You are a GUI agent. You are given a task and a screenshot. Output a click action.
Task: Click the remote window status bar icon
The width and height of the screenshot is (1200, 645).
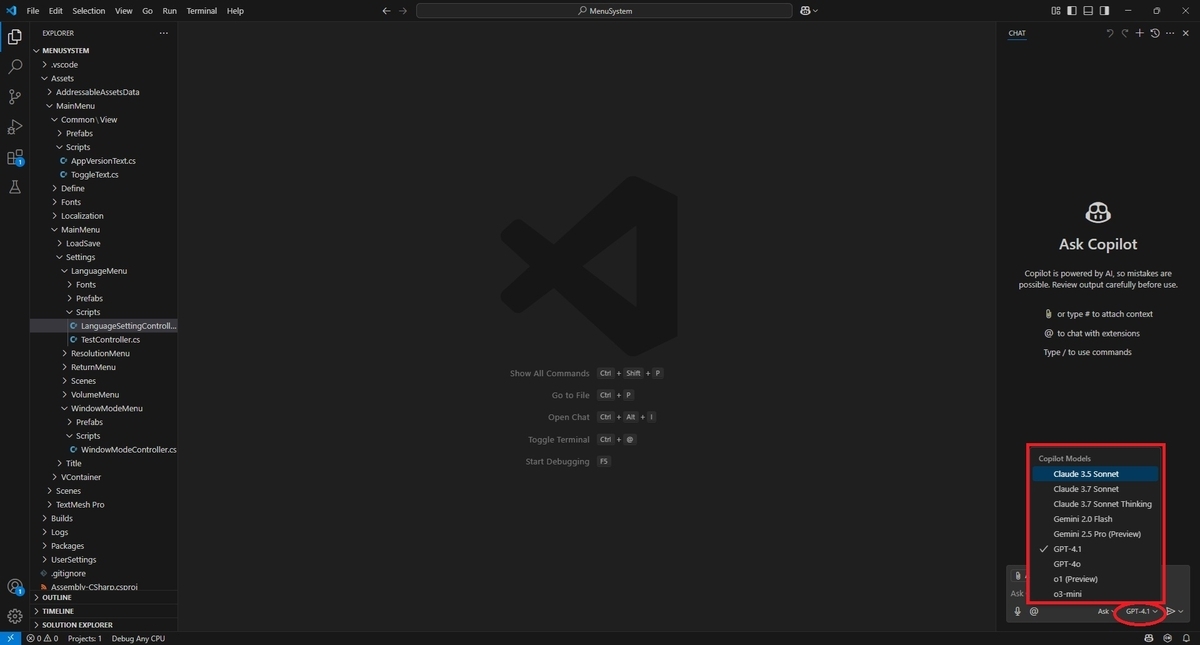(x=10, y=638)
